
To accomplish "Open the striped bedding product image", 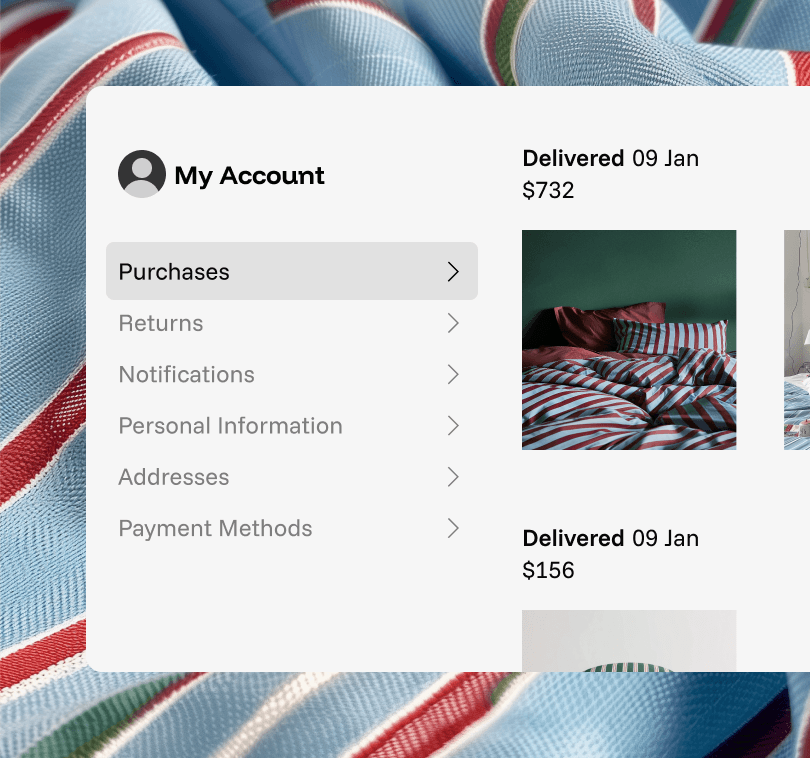I will click(629, 340).
